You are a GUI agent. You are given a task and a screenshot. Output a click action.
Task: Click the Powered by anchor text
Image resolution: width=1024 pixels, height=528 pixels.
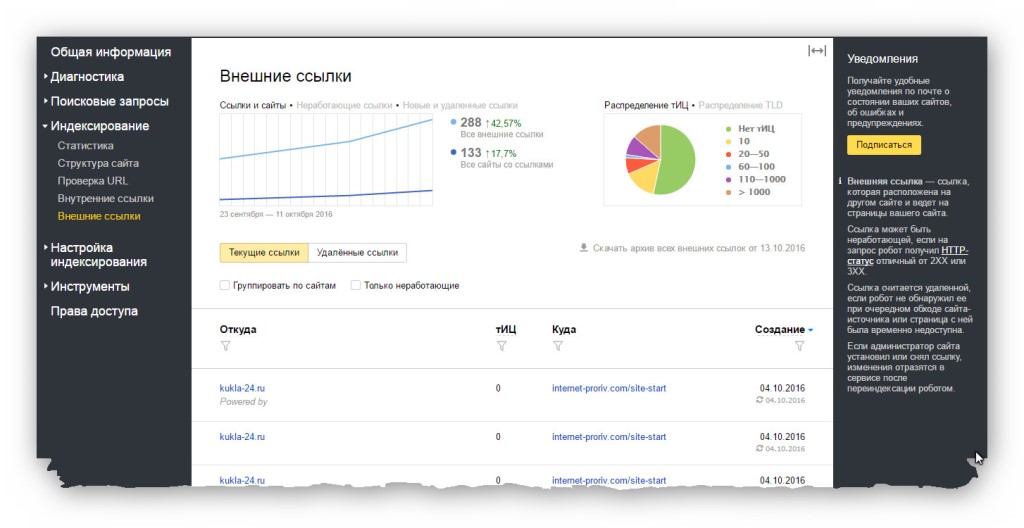point(244,402)
